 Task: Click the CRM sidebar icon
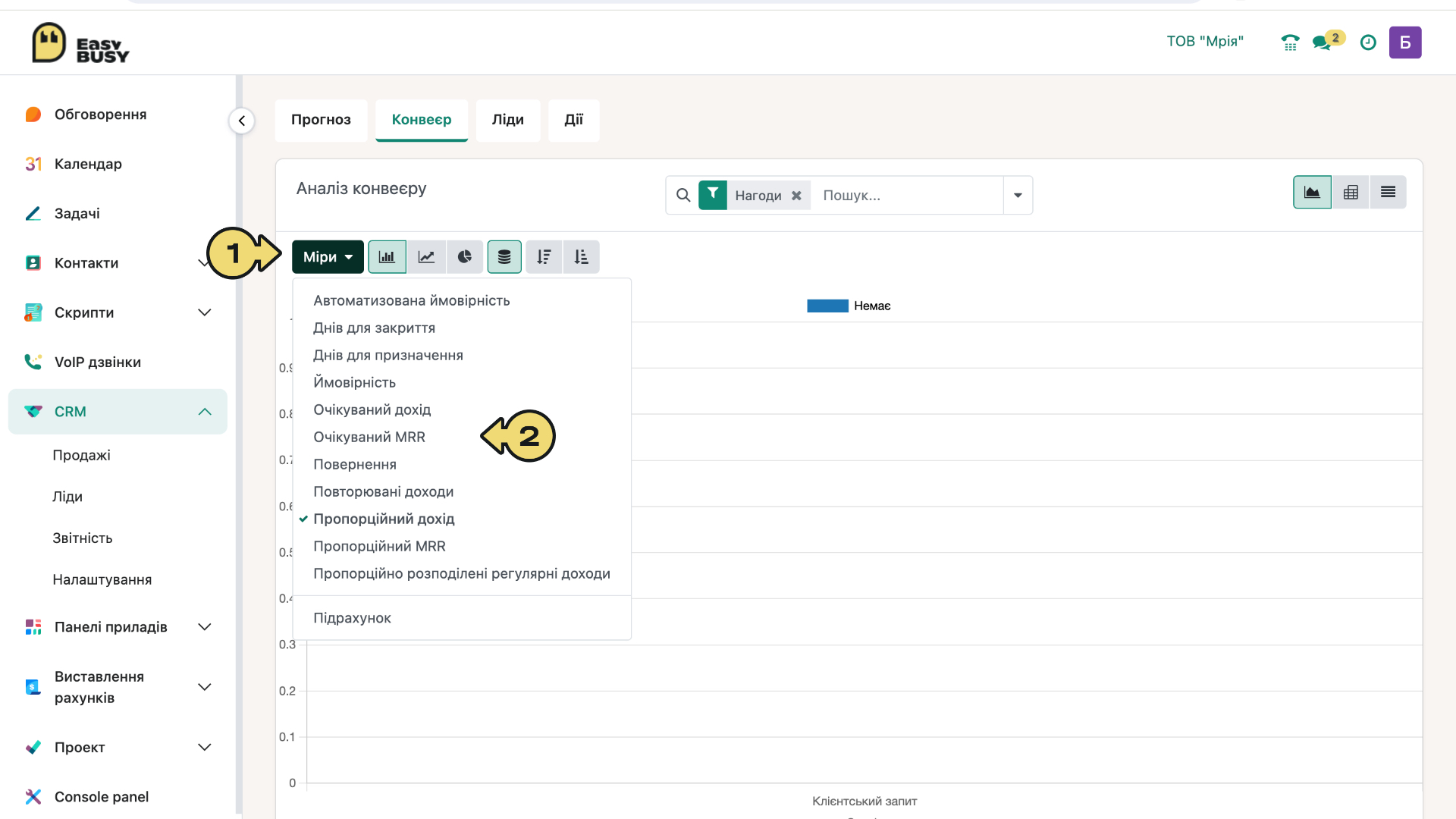coord(33,412)
